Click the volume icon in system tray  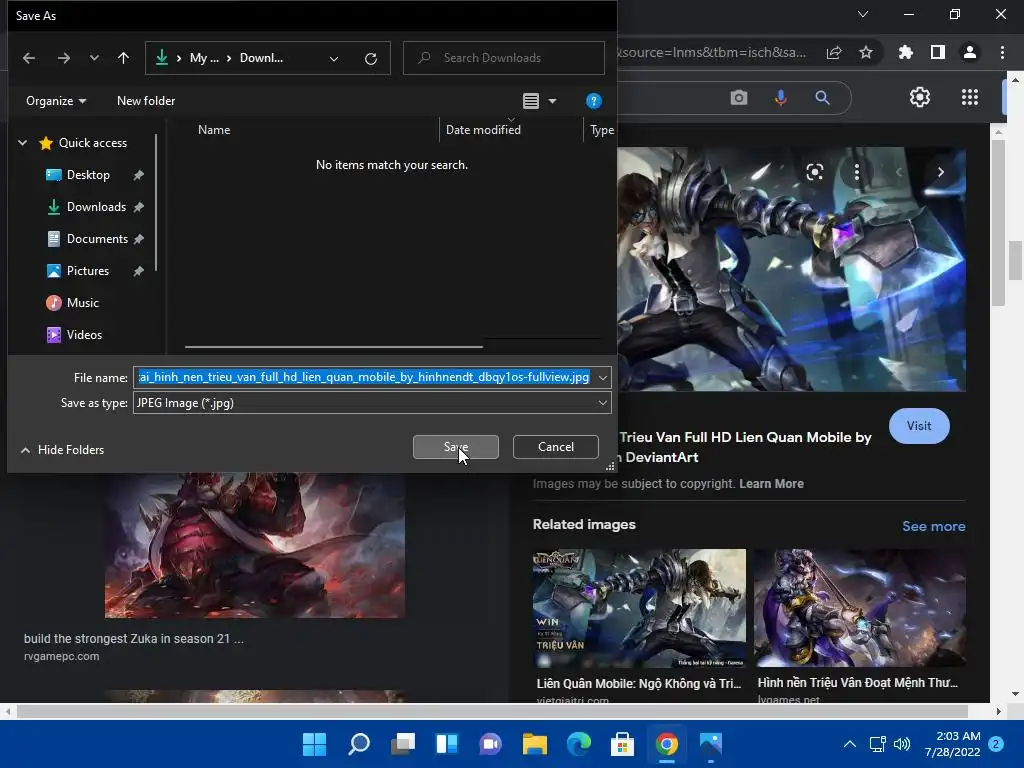coord(902,744)
